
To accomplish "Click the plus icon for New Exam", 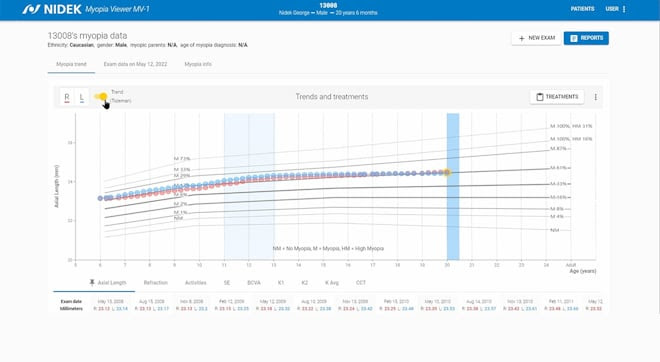I will coord(522,38).
